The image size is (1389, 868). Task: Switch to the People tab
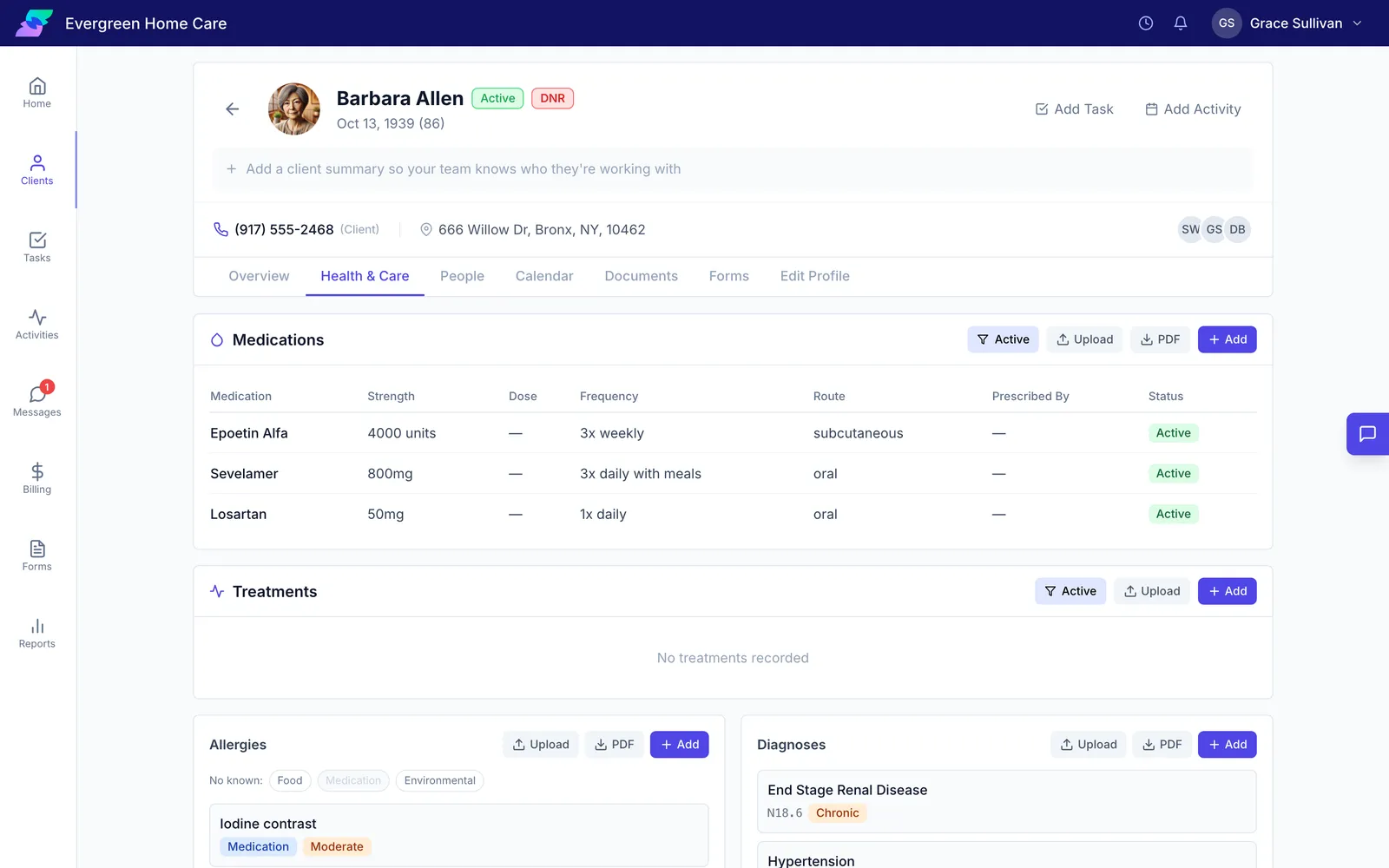coord(462,276)
